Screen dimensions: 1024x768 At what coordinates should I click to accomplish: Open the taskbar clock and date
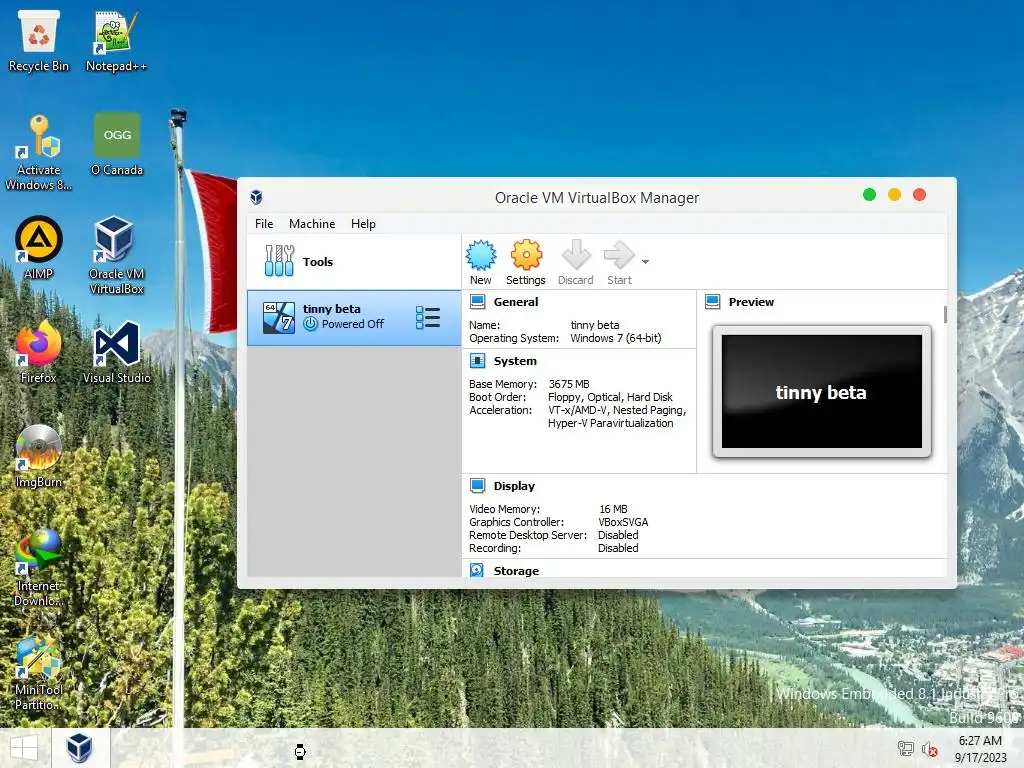[980, 748]
